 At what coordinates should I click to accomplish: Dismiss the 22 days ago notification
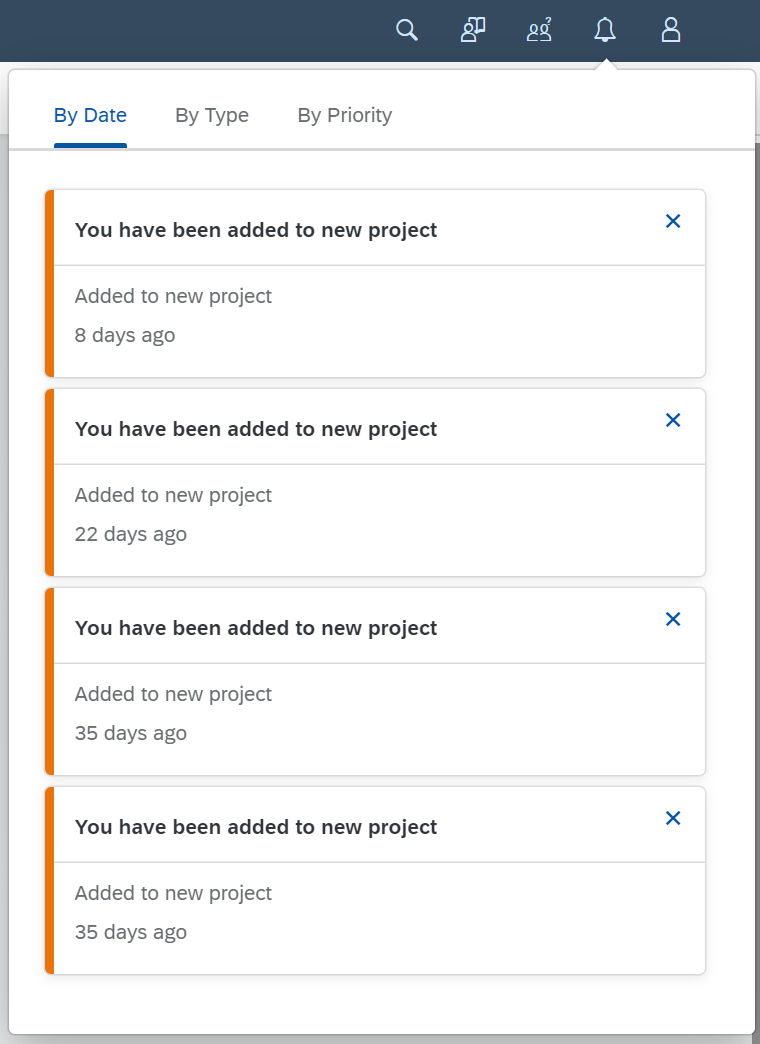[x=673, y=420]
